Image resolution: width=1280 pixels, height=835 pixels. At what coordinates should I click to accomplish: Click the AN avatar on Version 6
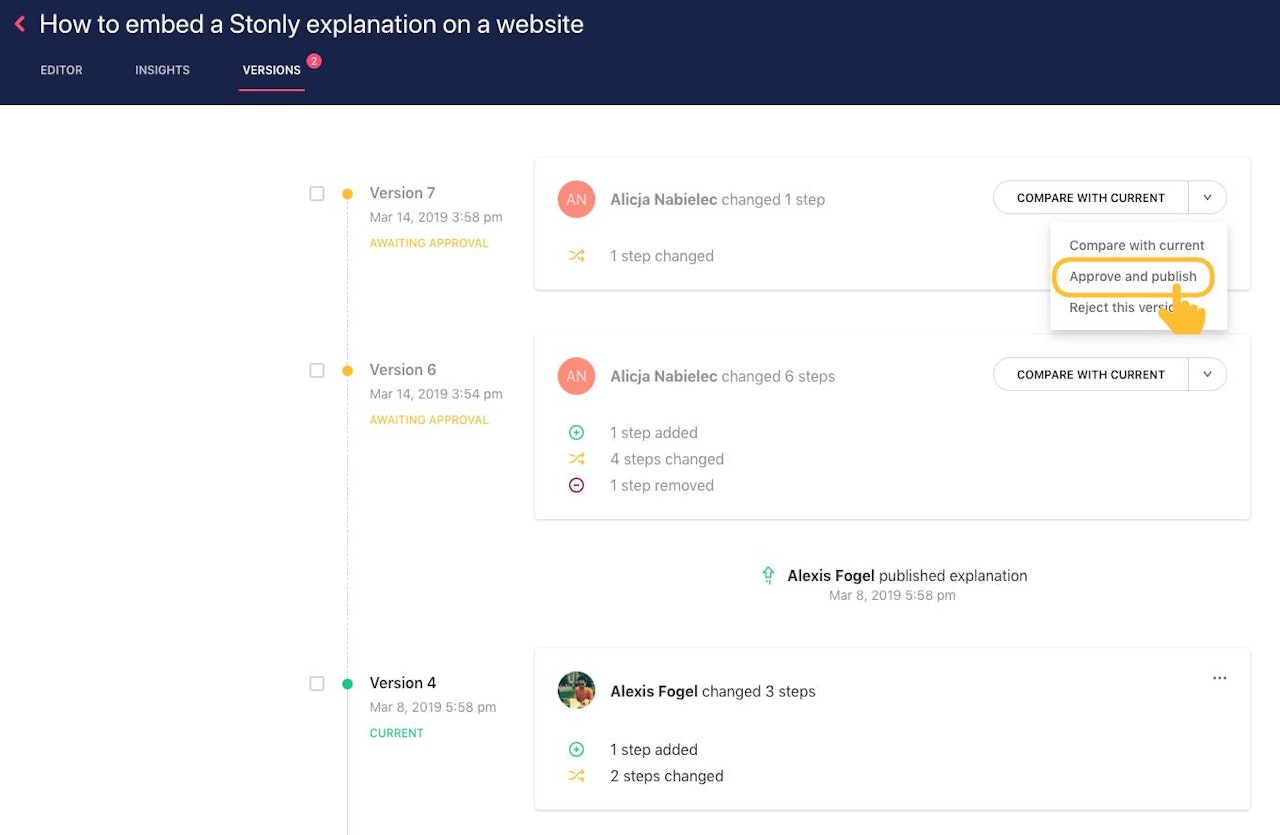576,376
